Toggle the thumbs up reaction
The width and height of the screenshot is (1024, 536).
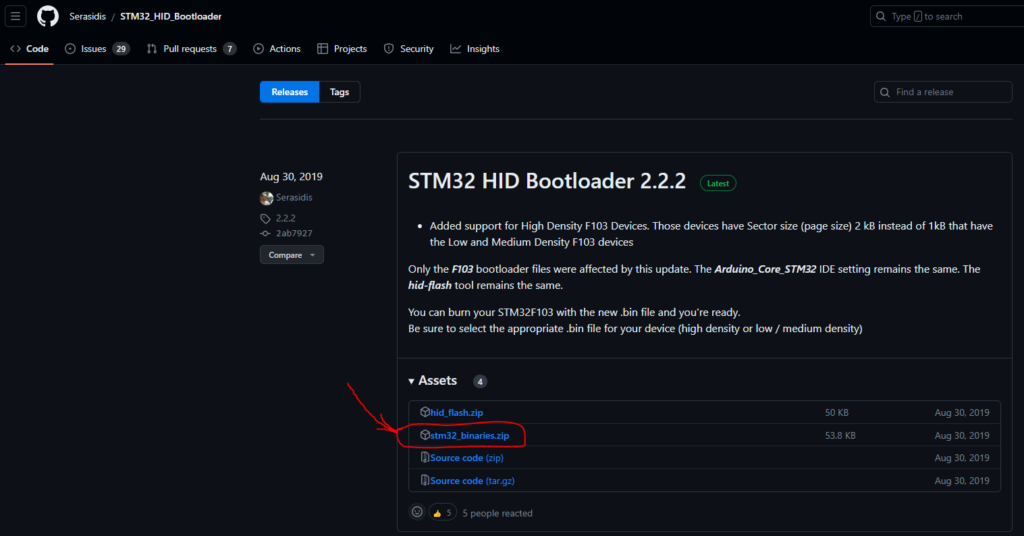coord(442,513)
